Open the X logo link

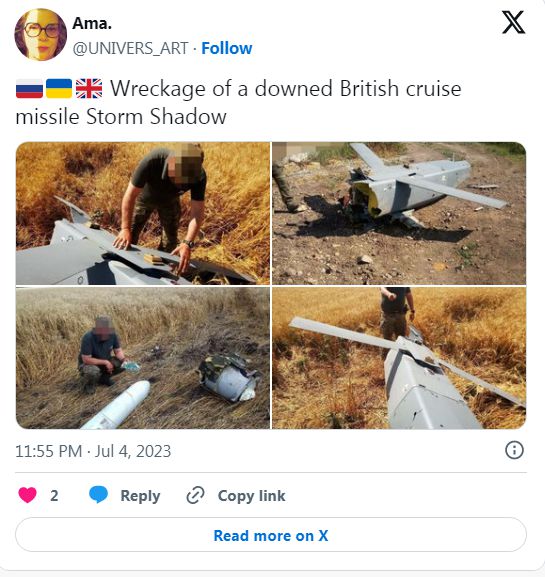513,22
